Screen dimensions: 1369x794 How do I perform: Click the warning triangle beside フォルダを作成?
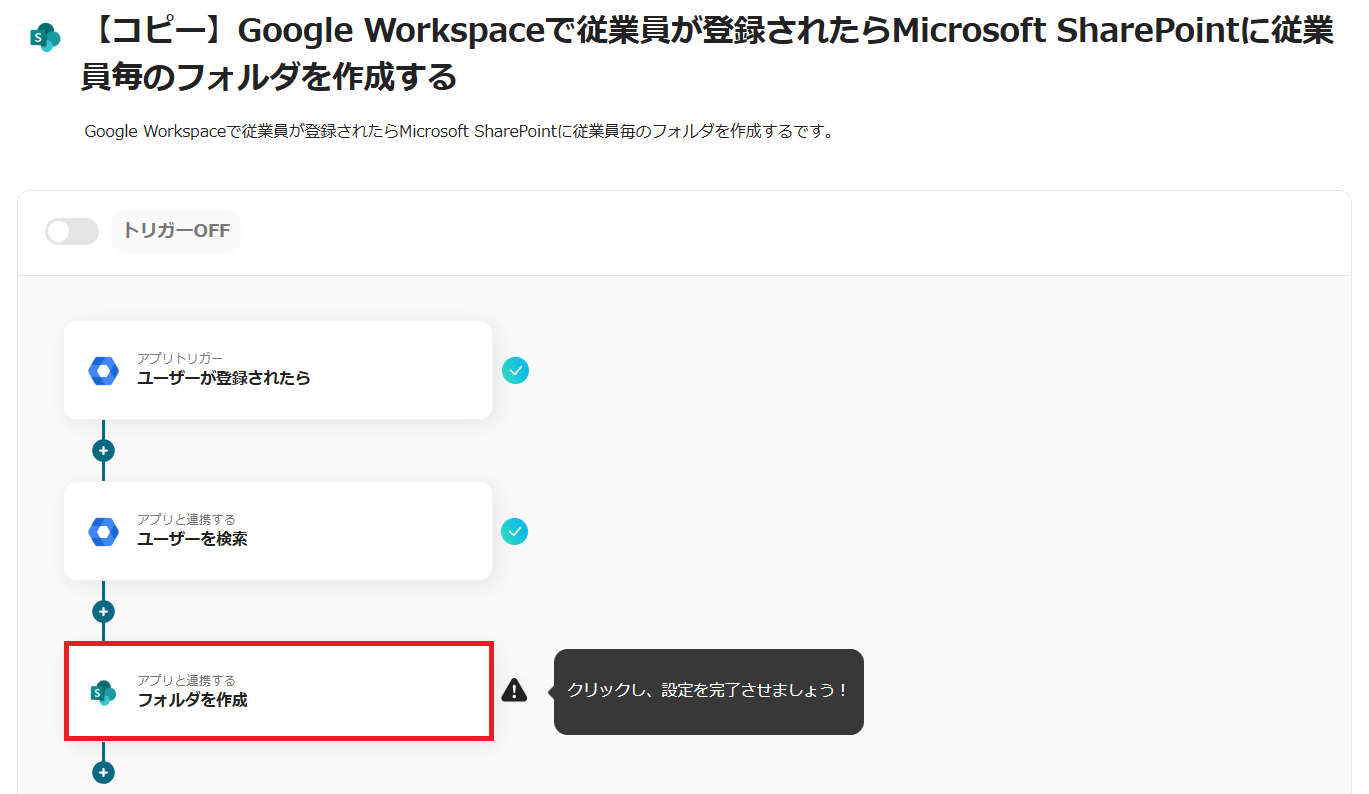click(514, 690)
